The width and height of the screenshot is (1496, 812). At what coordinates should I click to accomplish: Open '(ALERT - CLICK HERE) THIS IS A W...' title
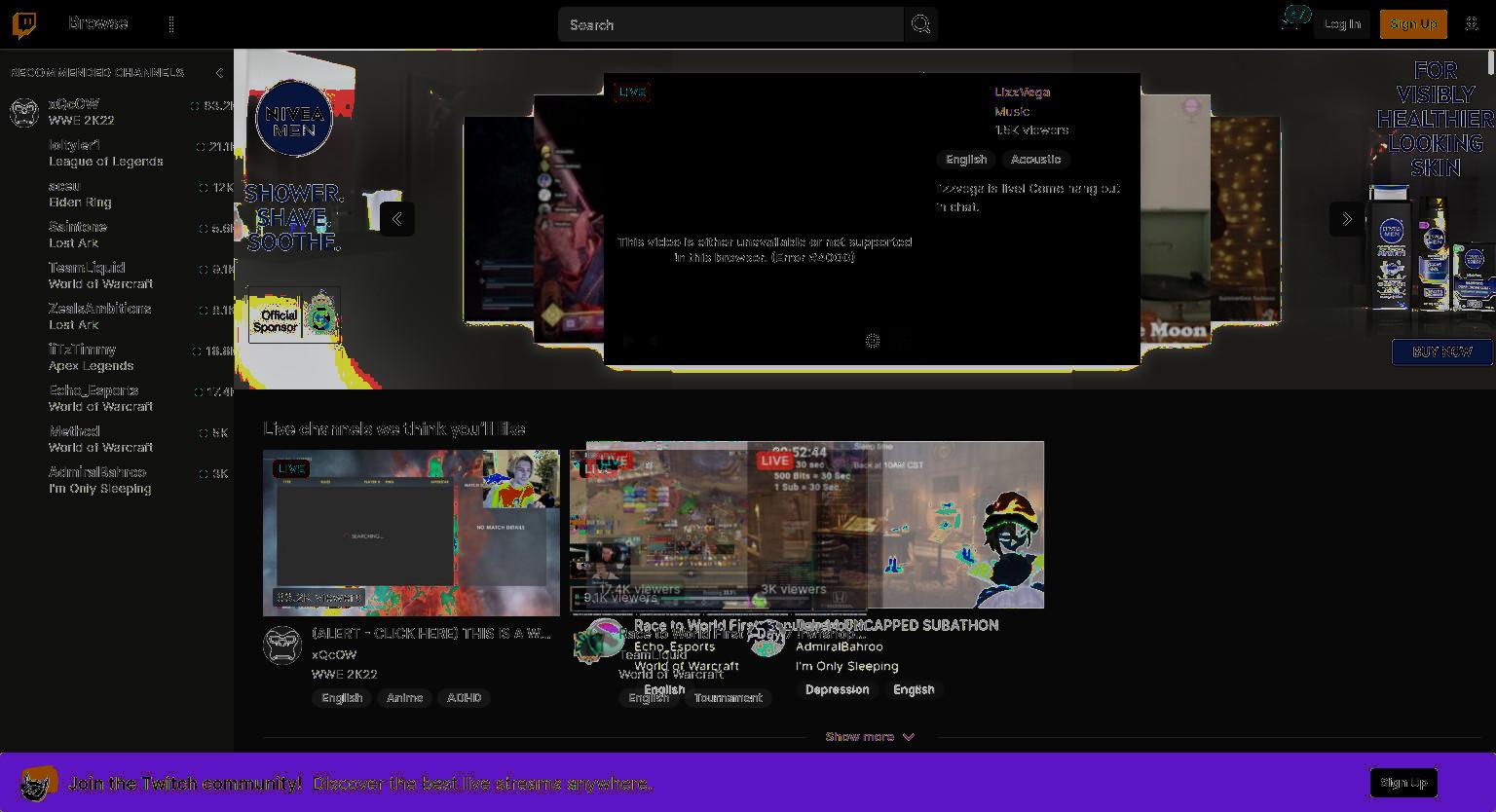[x=430, y=633]
